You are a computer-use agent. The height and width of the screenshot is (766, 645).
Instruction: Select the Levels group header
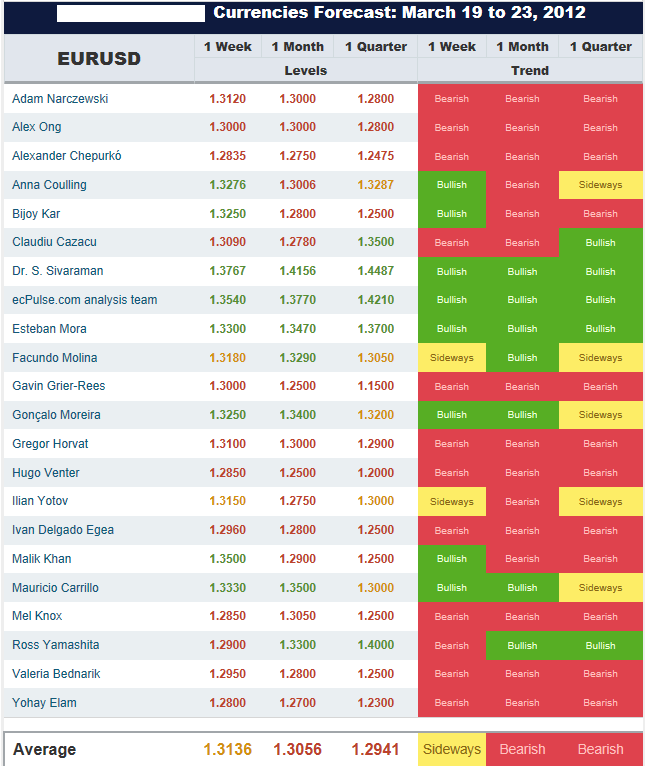click(x=306, y=71)
